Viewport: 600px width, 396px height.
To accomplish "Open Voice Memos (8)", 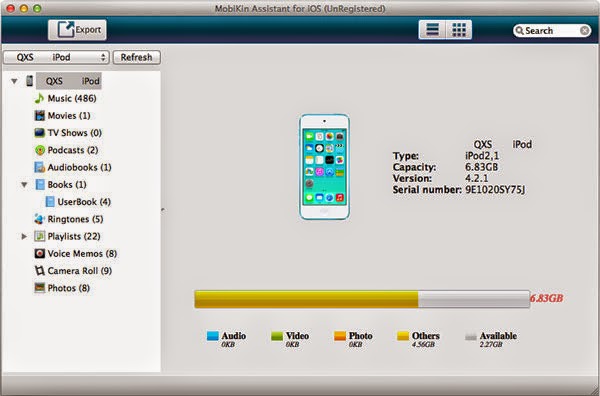I will point(82,253).
